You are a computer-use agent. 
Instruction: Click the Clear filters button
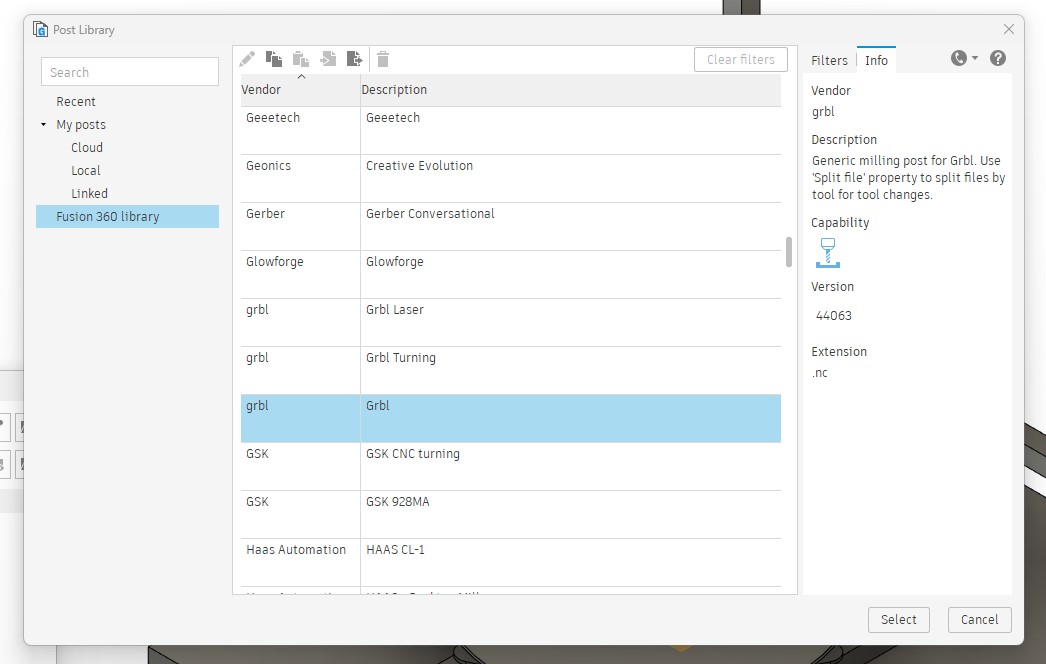[x=740, y=59]
